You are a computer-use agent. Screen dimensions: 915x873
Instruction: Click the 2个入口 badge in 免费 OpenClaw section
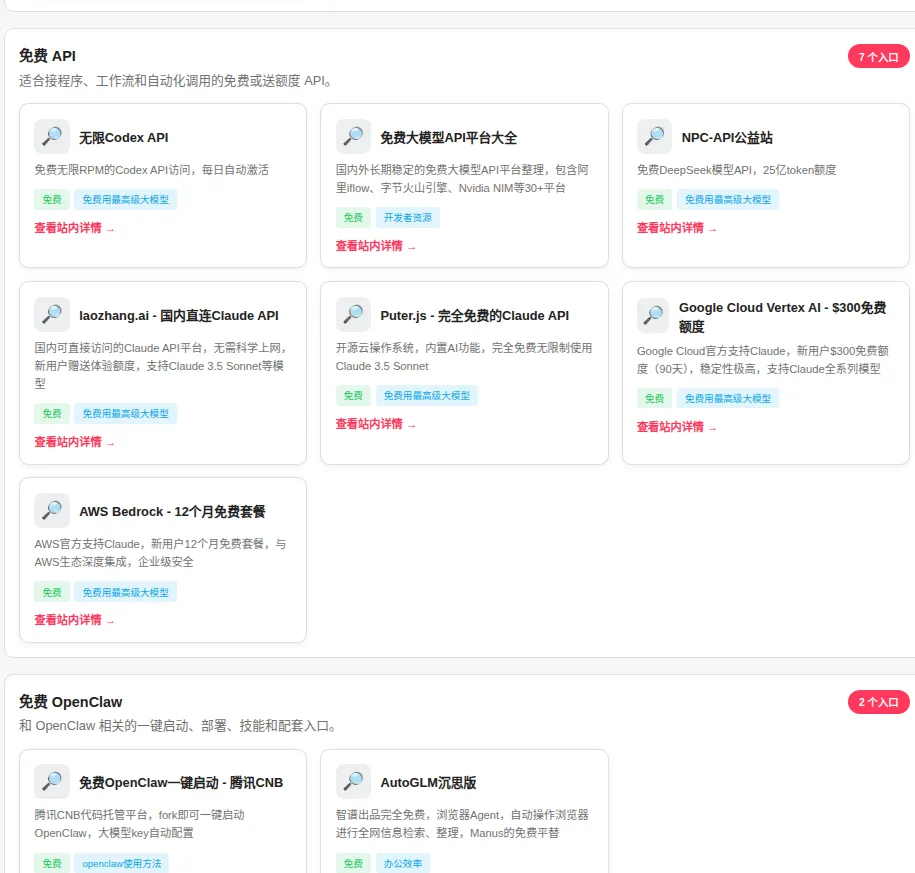pos(878,702)
